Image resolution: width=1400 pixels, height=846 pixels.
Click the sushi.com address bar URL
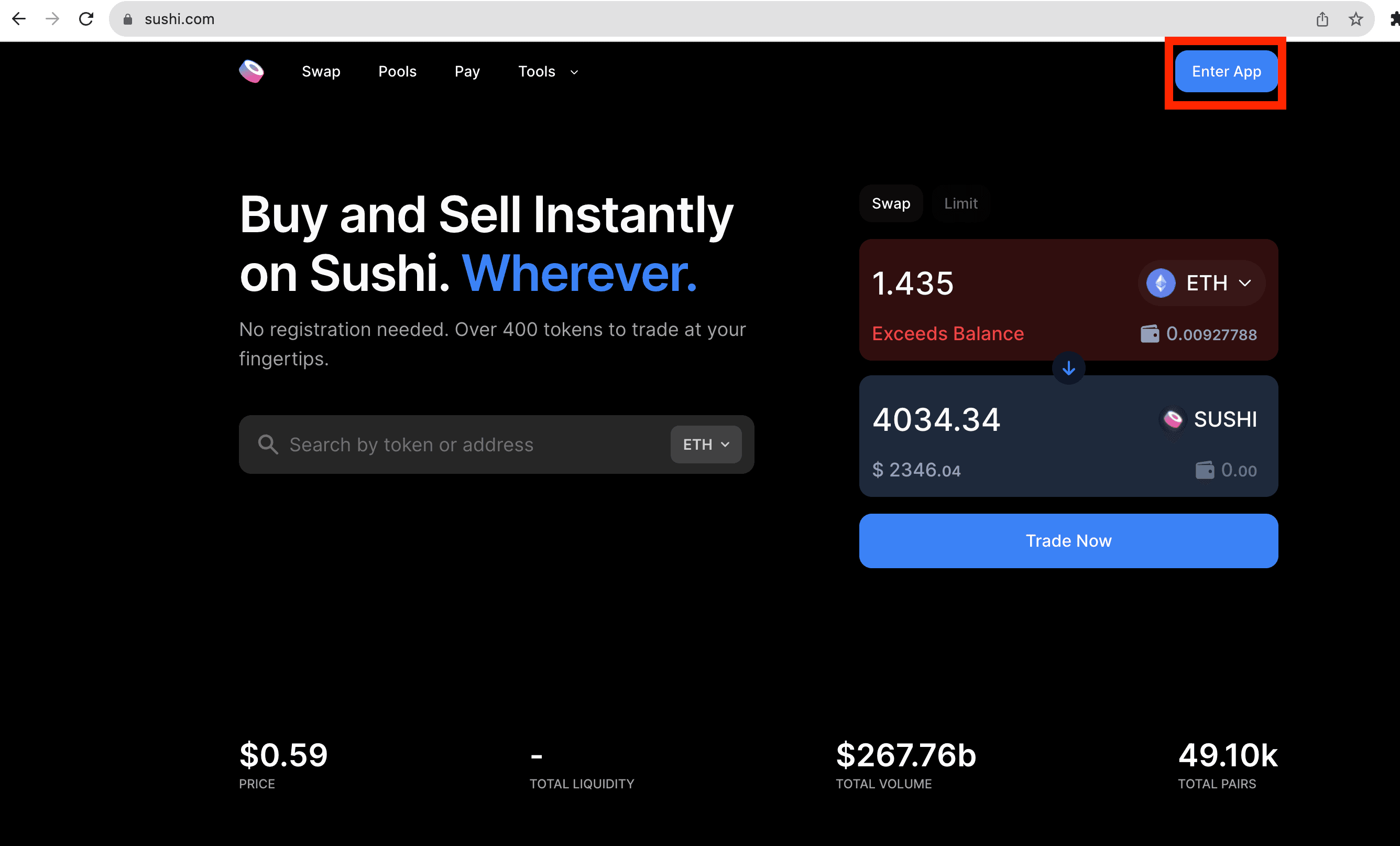pos(180,19)
